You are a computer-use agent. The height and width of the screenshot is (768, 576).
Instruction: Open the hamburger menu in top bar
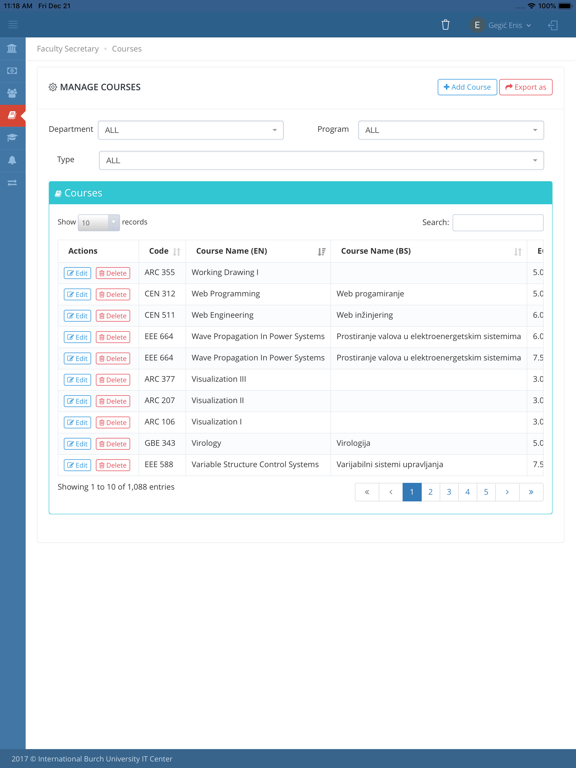click(13, 24)
